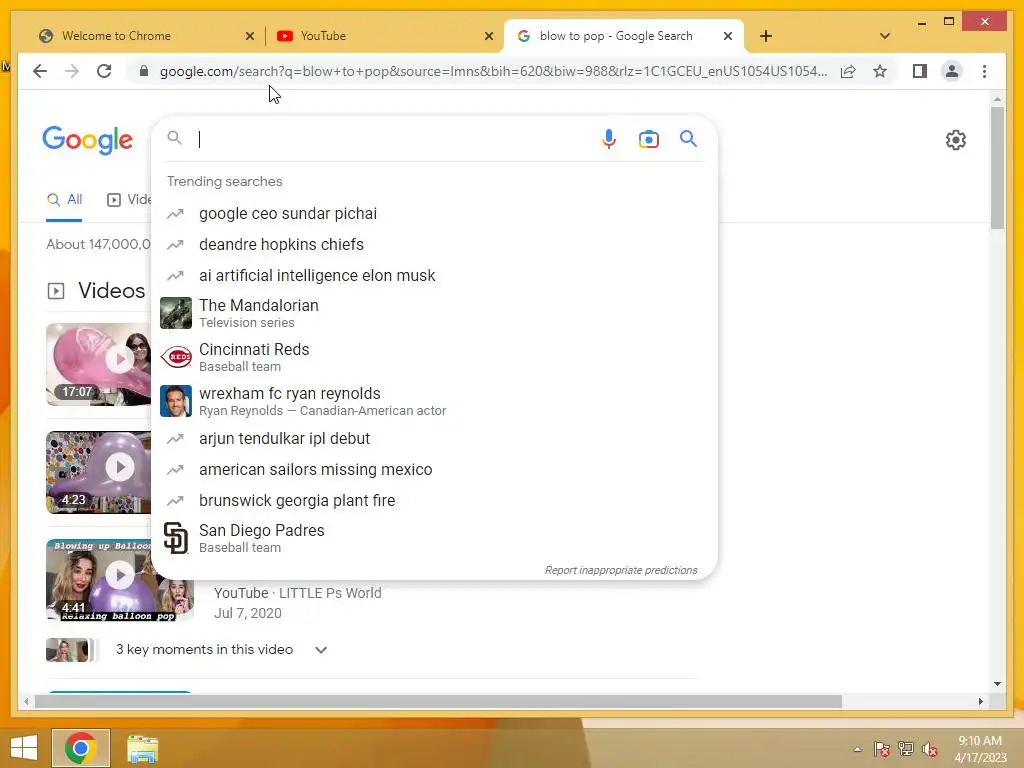Select the Cincinnati Reds suggestion
1024x768 pixels.
pos(434,357)
